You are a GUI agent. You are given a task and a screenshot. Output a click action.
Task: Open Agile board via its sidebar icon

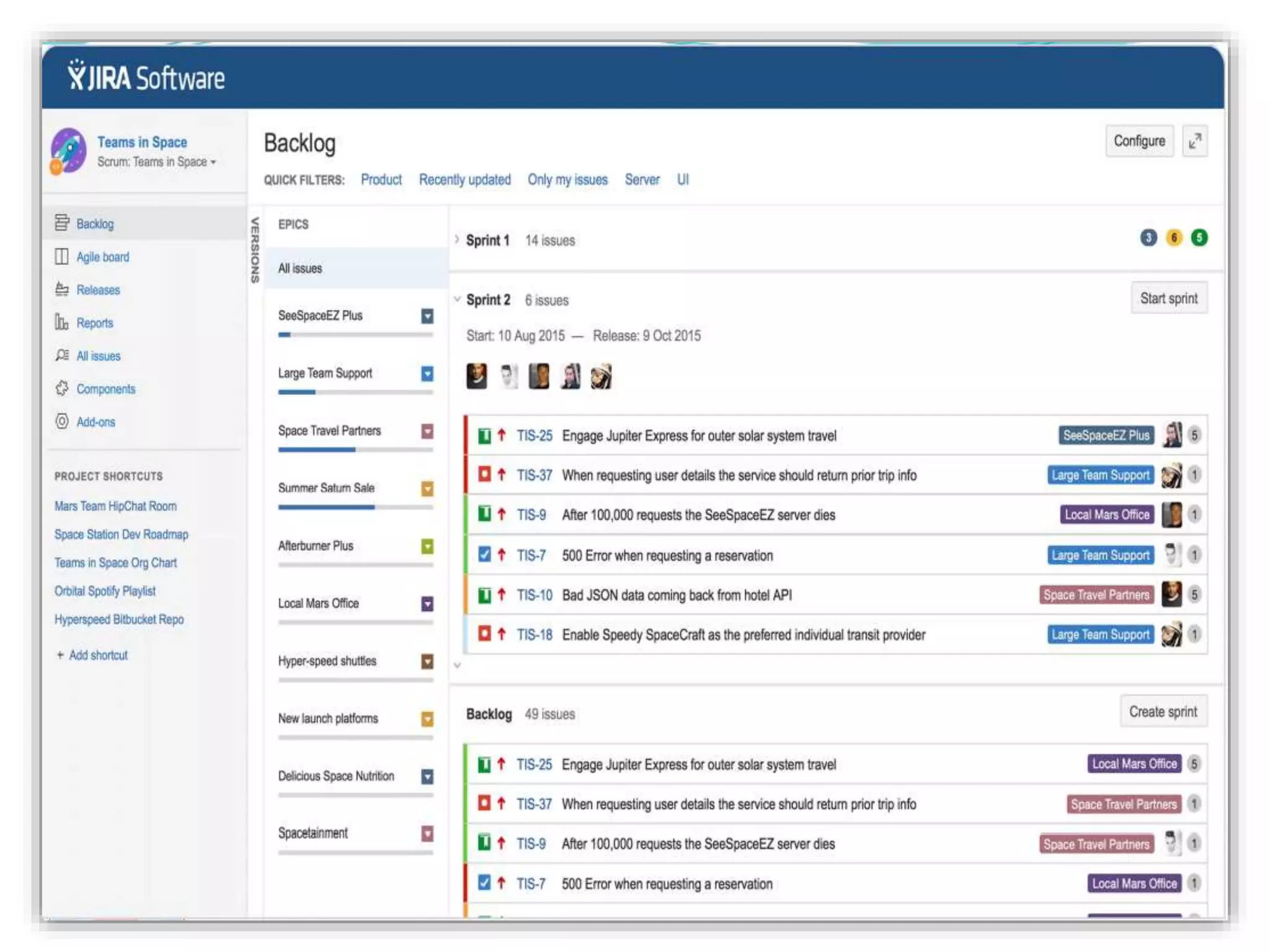(x=61, y=256)
